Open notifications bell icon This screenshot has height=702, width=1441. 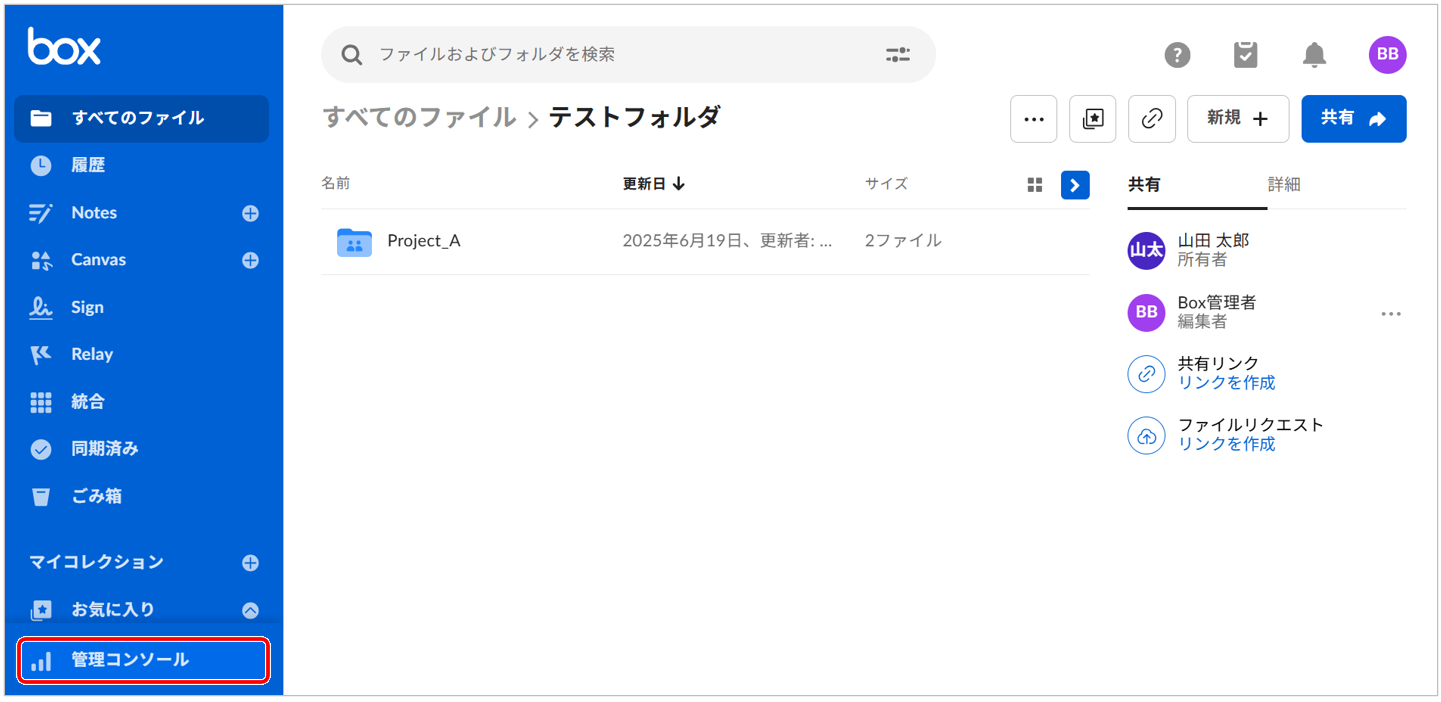pos(1314,55)
